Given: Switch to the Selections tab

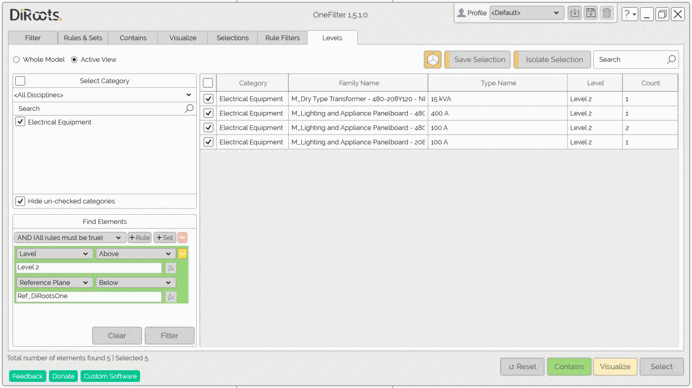Looking at the screenshot, I should click(233, 38).
